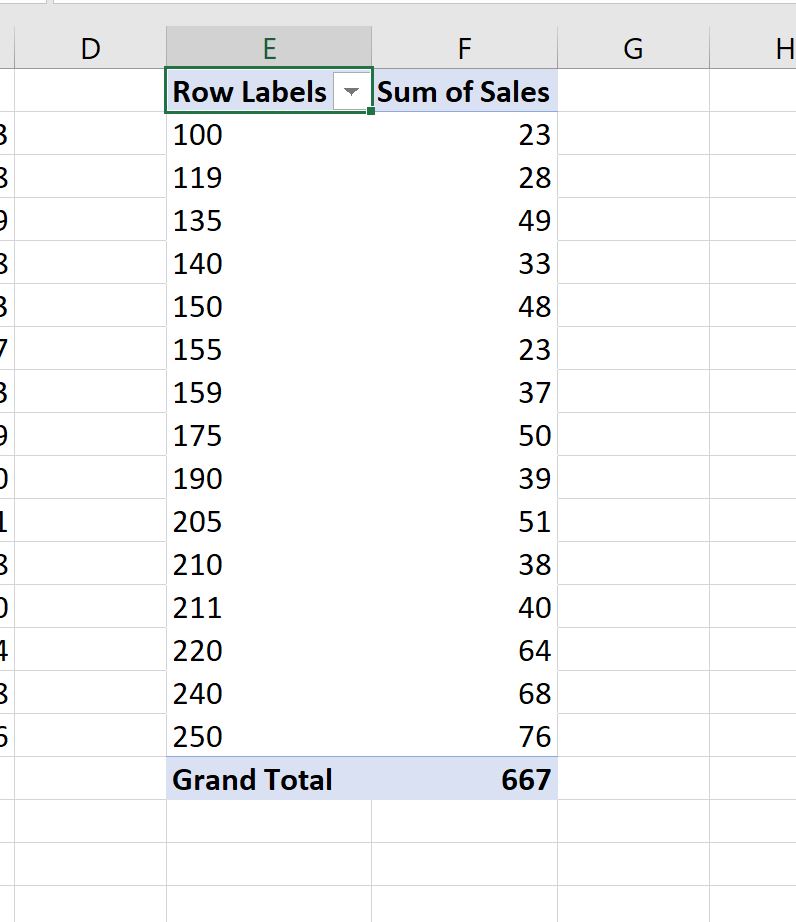Click column header F to select the column
The width and height of the screenshot is (796, 922).
pyautogui.click(x=463, y=46)
